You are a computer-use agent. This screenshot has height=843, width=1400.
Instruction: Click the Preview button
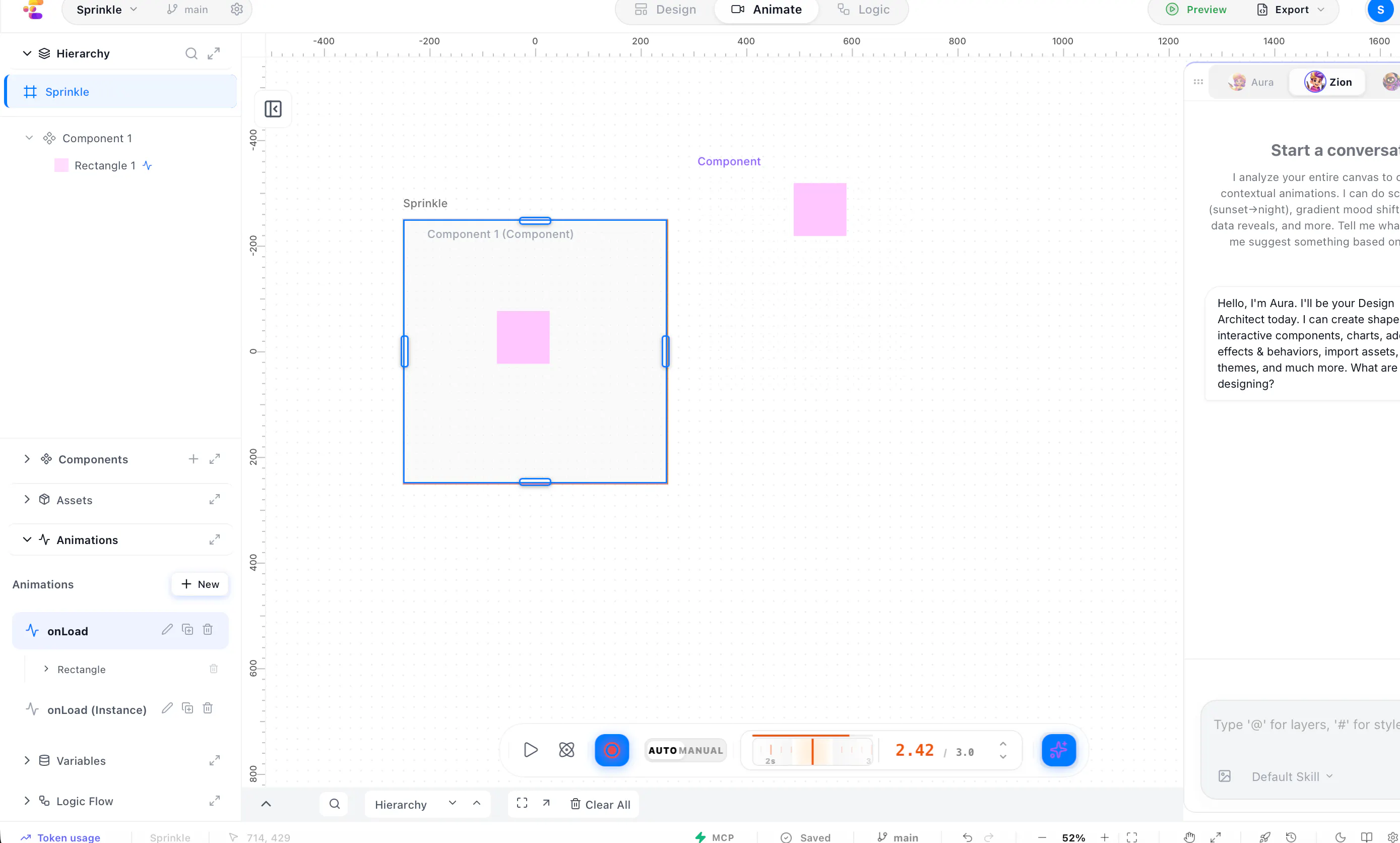coord(1196,10)
